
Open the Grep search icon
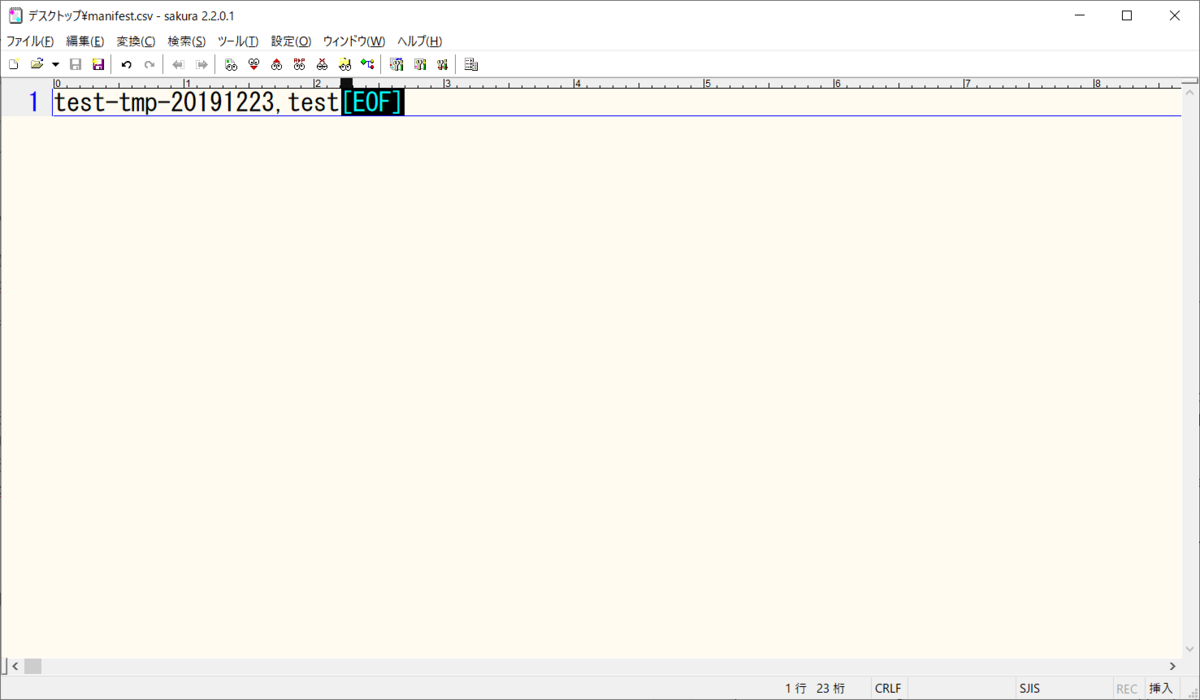click(x=344, y=64)
